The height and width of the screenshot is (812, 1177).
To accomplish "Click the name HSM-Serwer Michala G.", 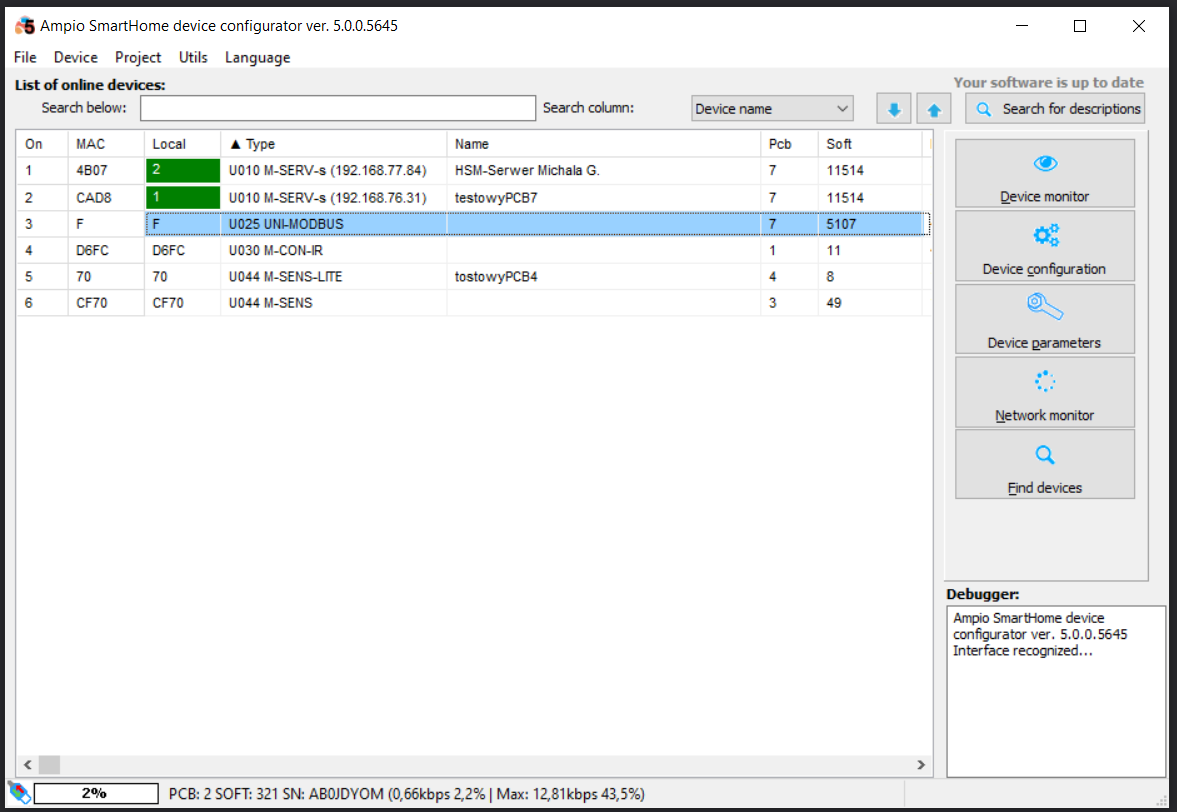I will (527, 170).
